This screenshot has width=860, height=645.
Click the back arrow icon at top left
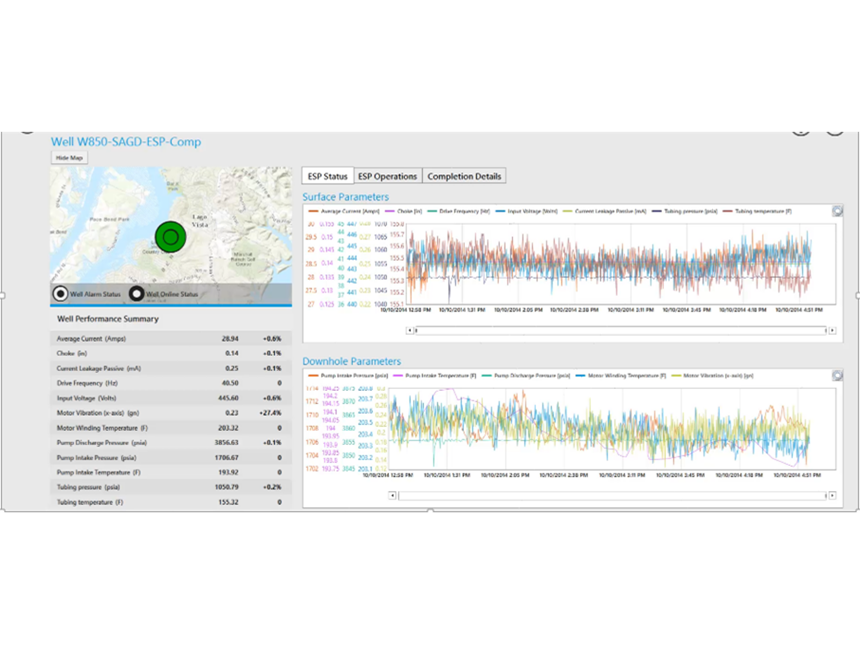(x=27, y=130)
